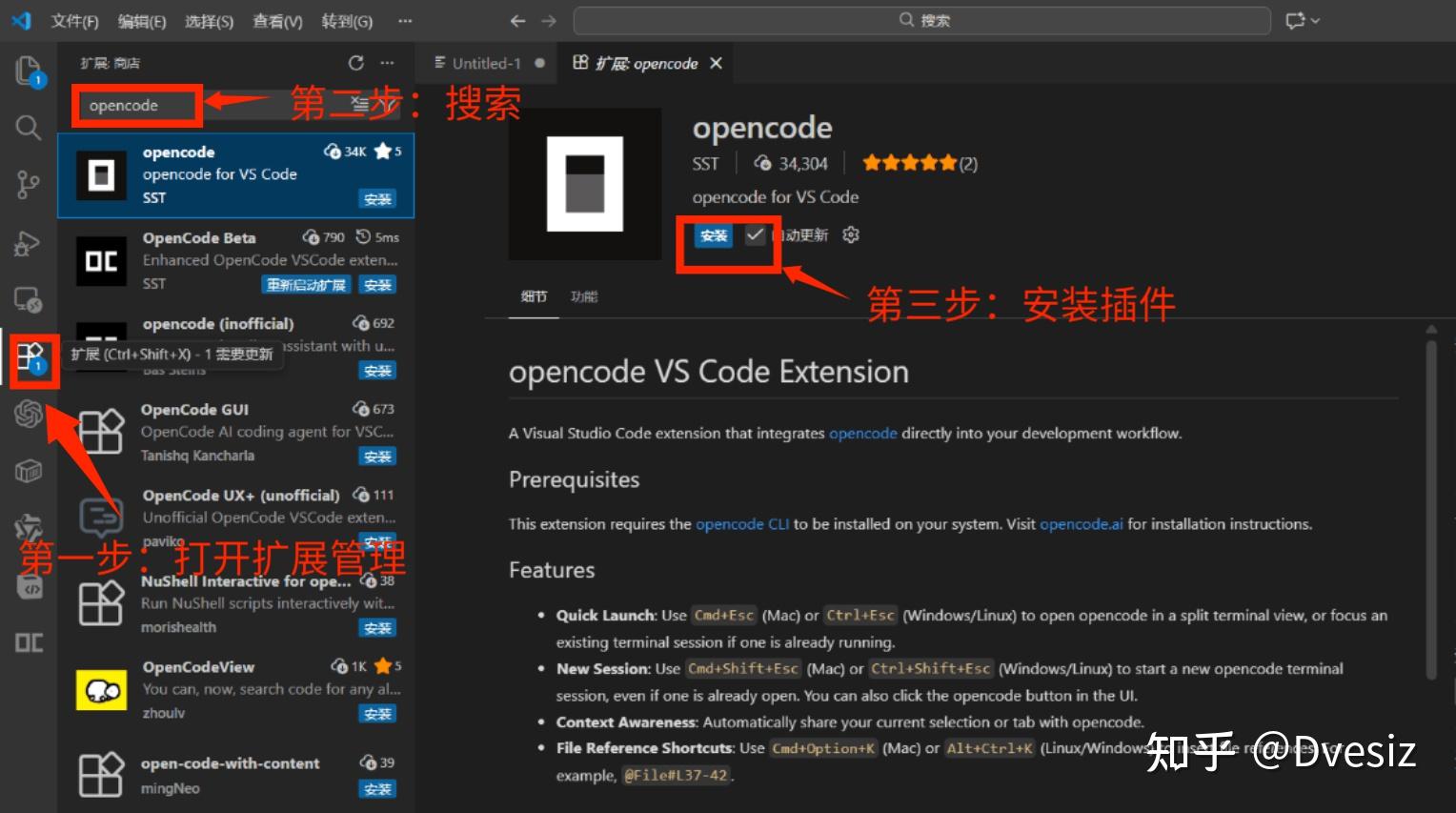The image size is (1456, 813).
Task: Open the manage gear for opencode extension
Action: click(x=851, y=234)
